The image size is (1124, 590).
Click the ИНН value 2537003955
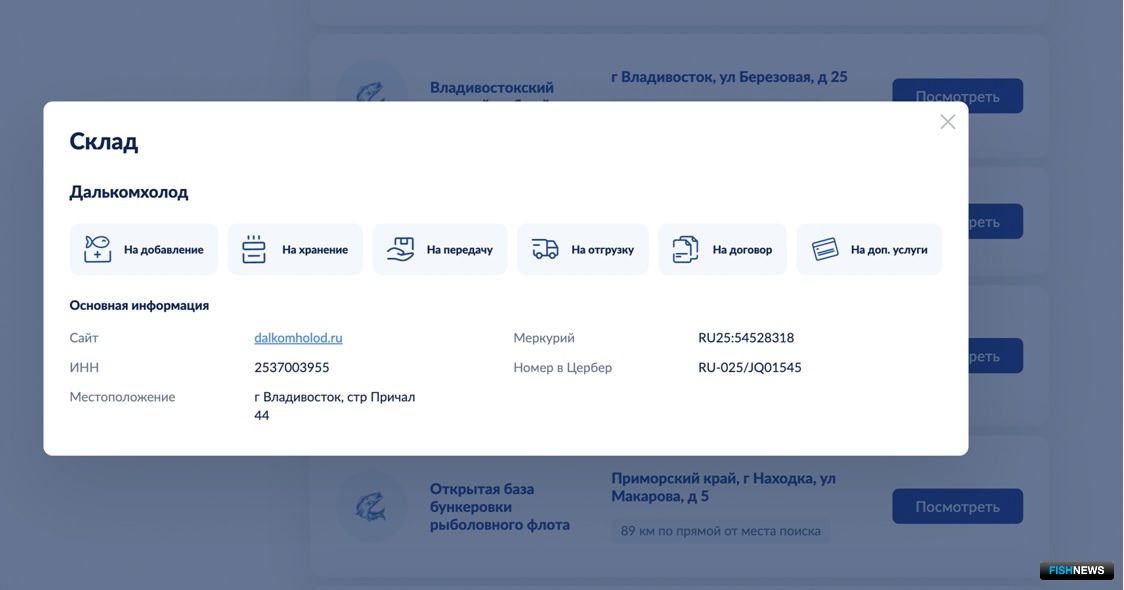[292, 368]
